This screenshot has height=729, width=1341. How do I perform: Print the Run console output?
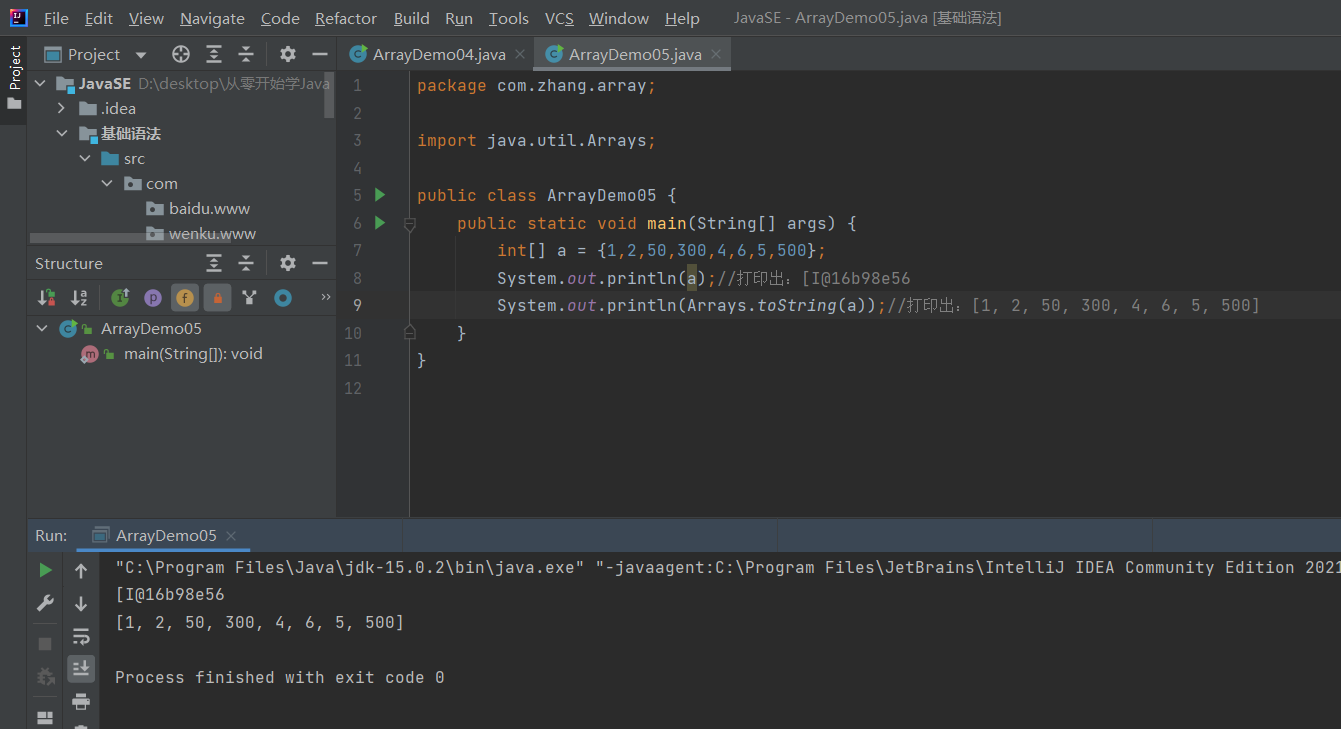click(x=81, y=701)
